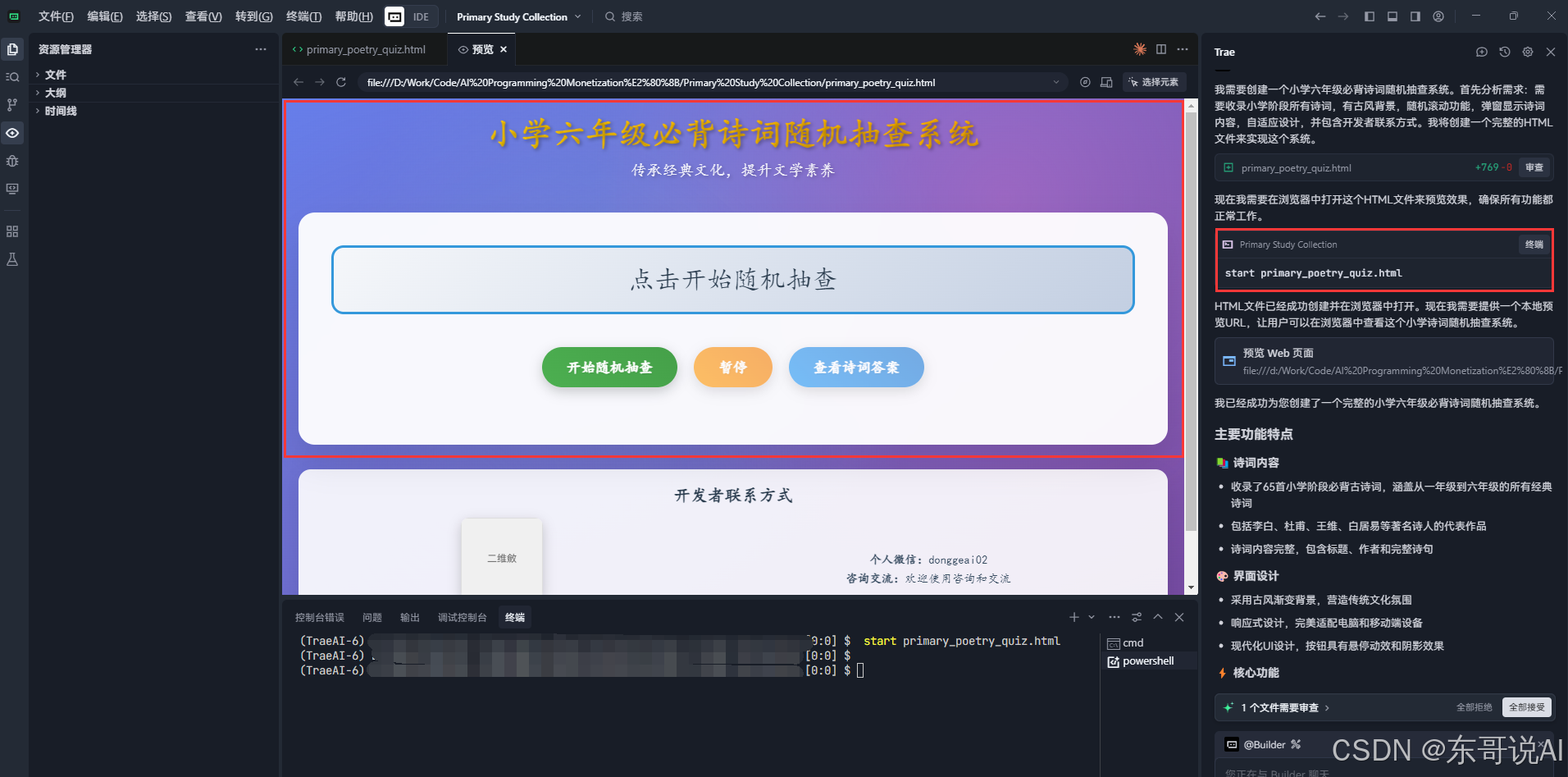Toggle bottom panel layout button
The height and width of the screenshot is (777, 1568).
click(1393, 16)
